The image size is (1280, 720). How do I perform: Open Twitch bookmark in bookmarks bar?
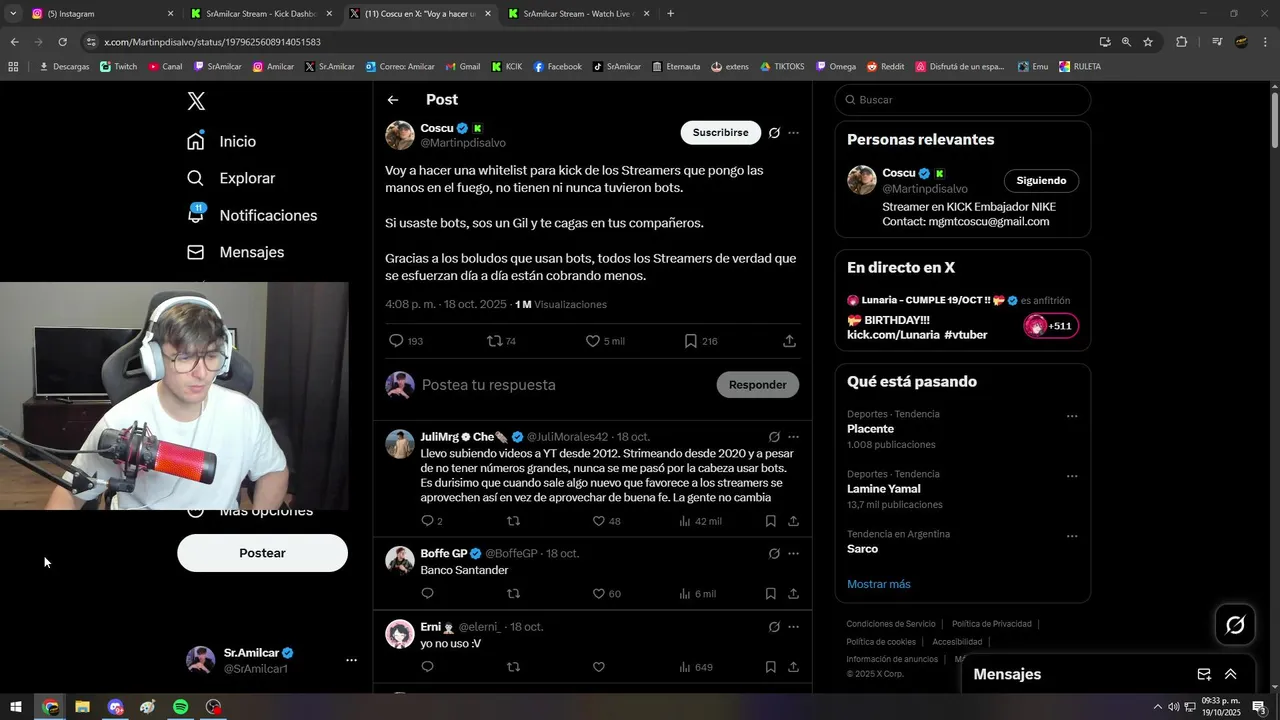119,67
